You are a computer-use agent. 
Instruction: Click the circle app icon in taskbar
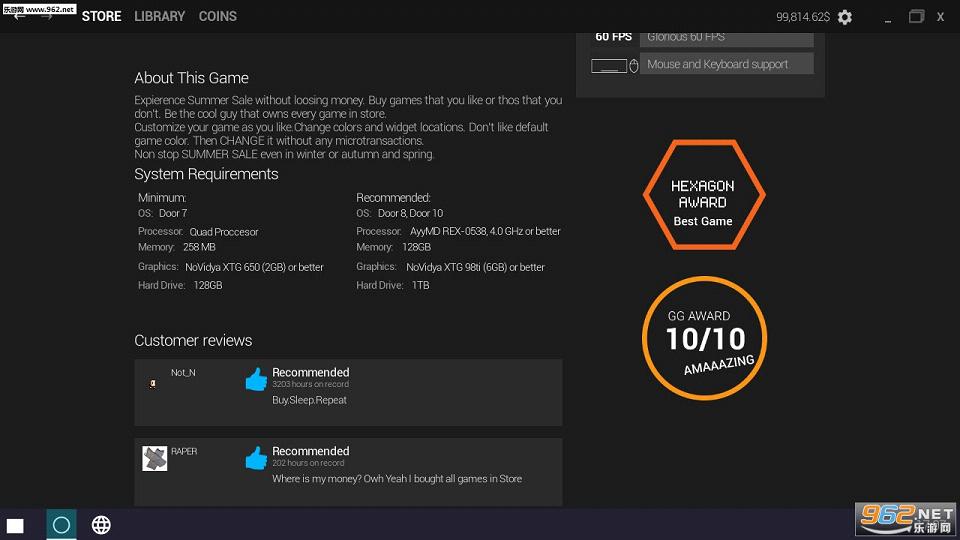tap(61, 525)
